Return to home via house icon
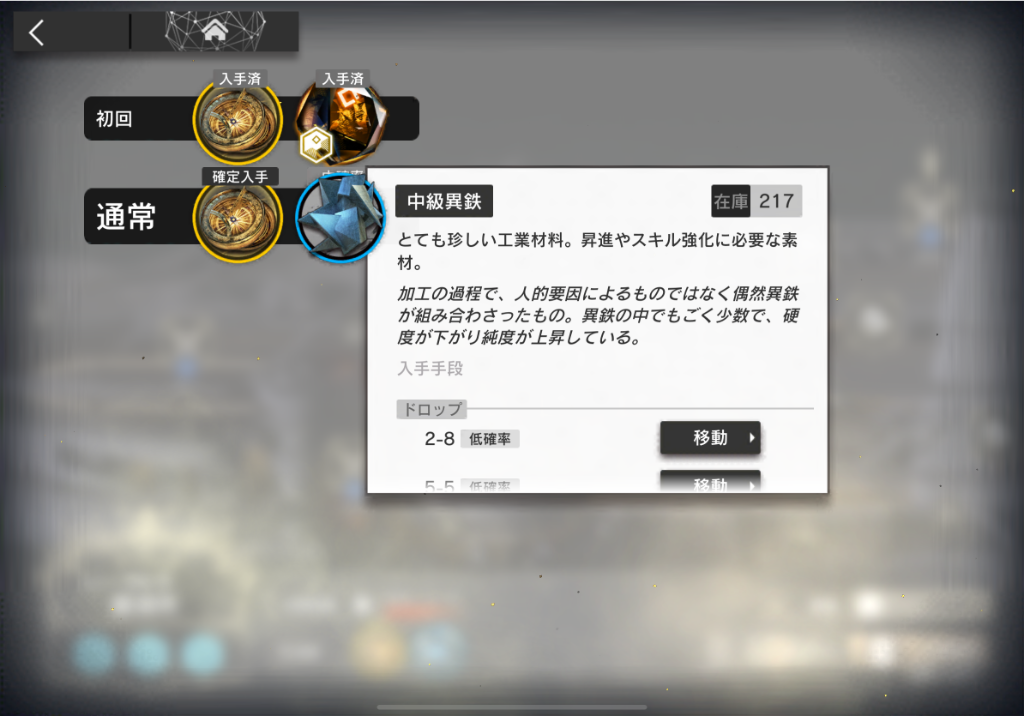1024x716 pixels. 214,30
